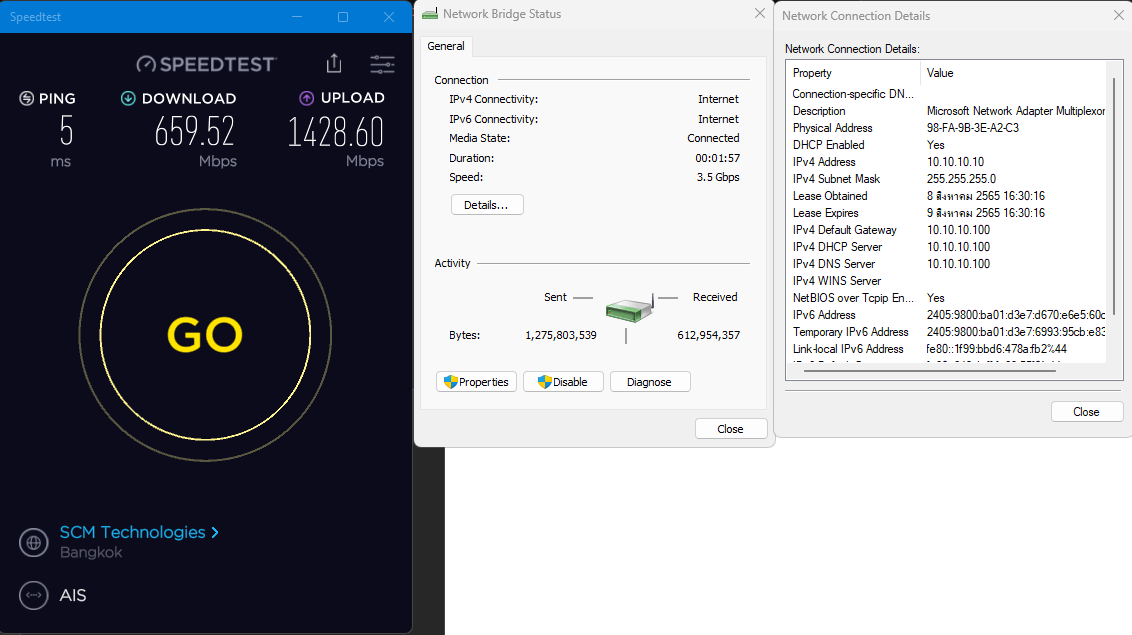Screen dimensions: 1132x635
Task: Maximize the Speedtest window
Action: click(x=343, y=17)
